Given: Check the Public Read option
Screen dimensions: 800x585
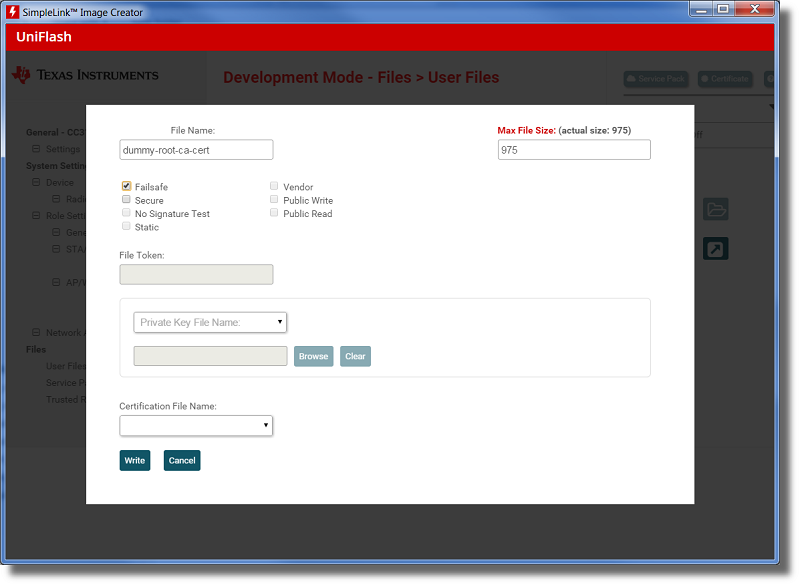Looking at the screenshot, I should [275, 213].
